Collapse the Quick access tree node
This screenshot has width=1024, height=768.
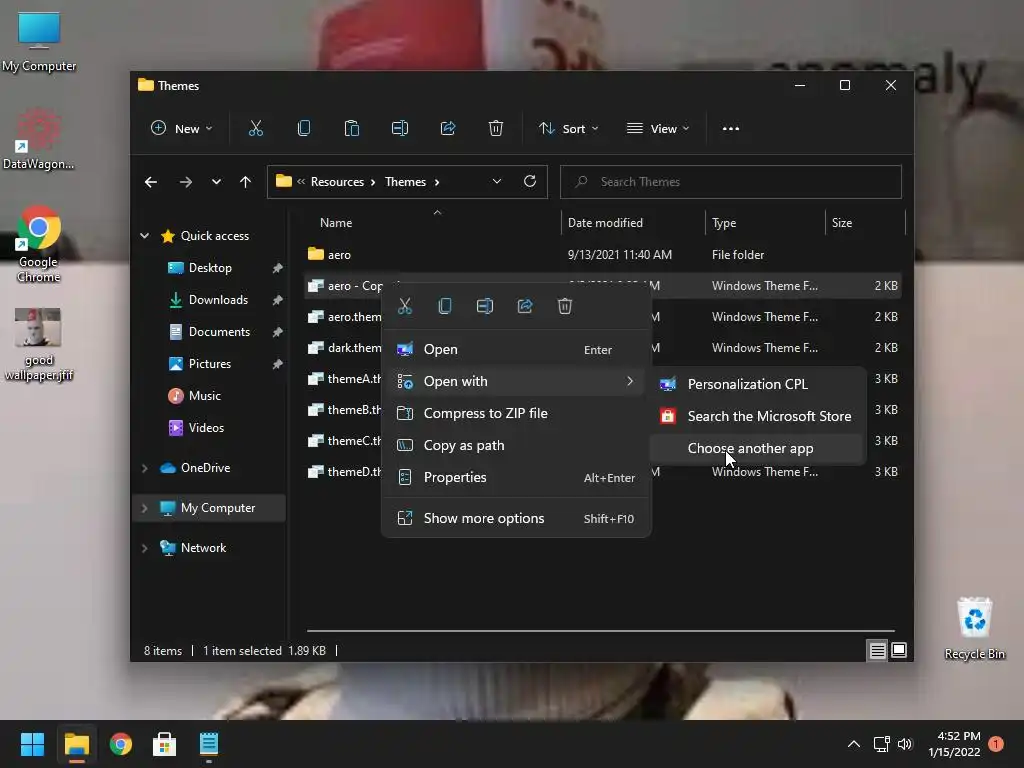pyautogui.click(x=145, y=236)
